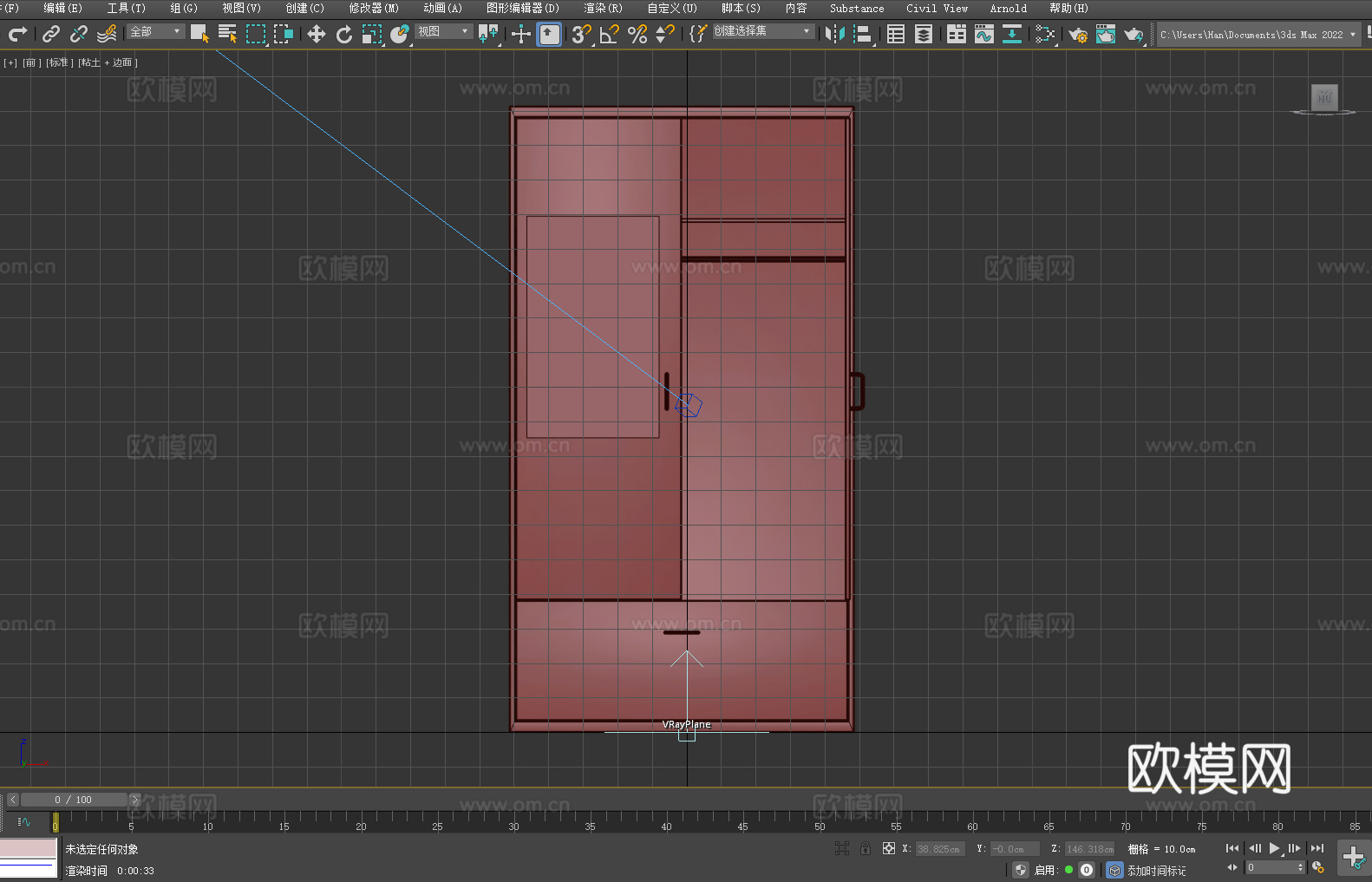Viewport: 1372px width, 882px height.
Task: Toggle the Spinner Snap button
Action: pyautogui.click(x=665, y=34)
